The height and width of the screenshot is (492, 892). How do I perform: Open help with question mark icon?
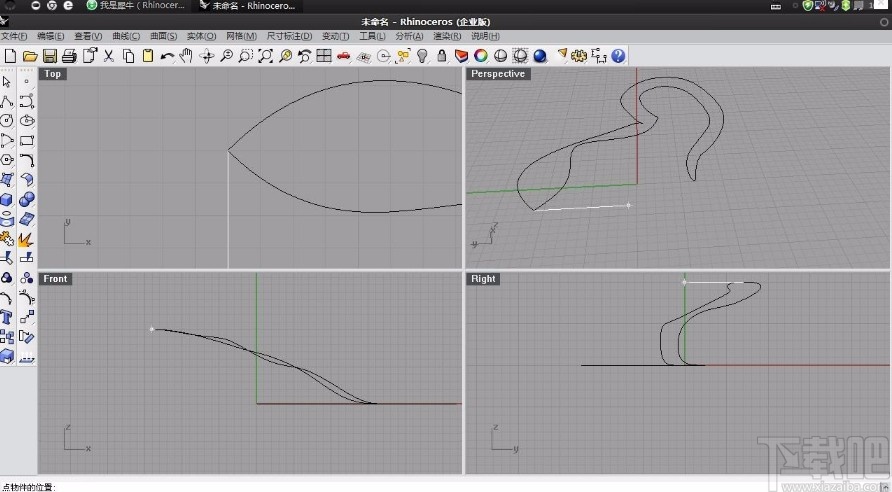tap(618, 56)
